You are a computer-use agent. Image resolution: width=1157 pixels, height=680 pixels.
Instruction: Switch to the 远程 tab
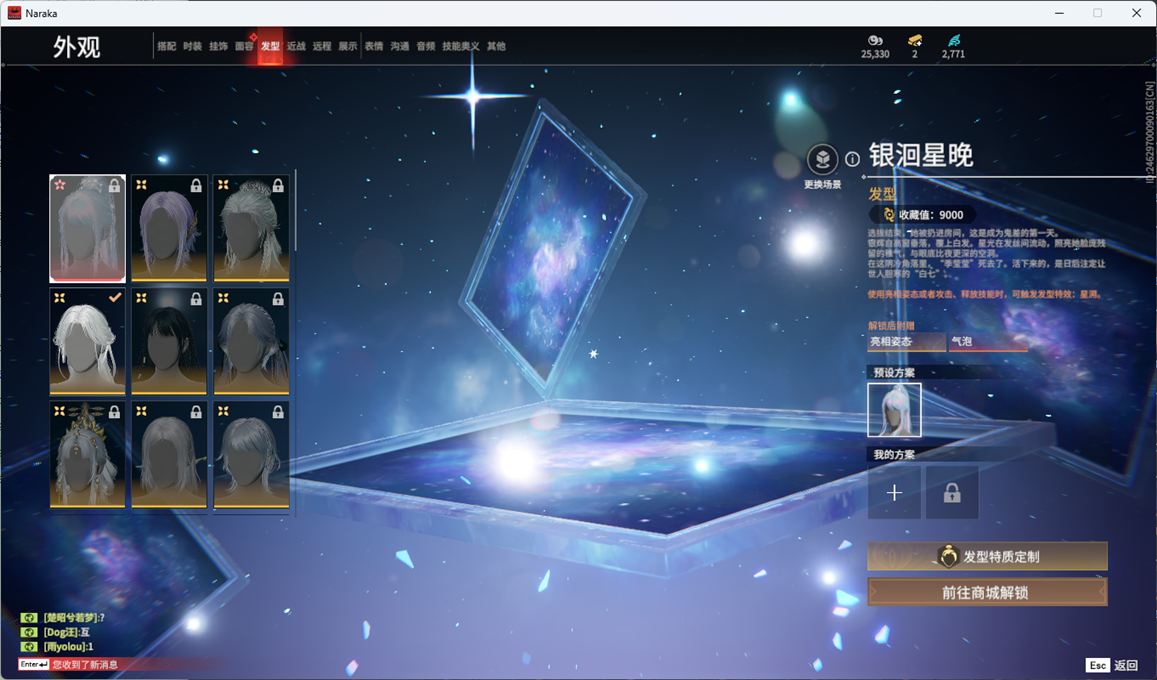point(322,46)
